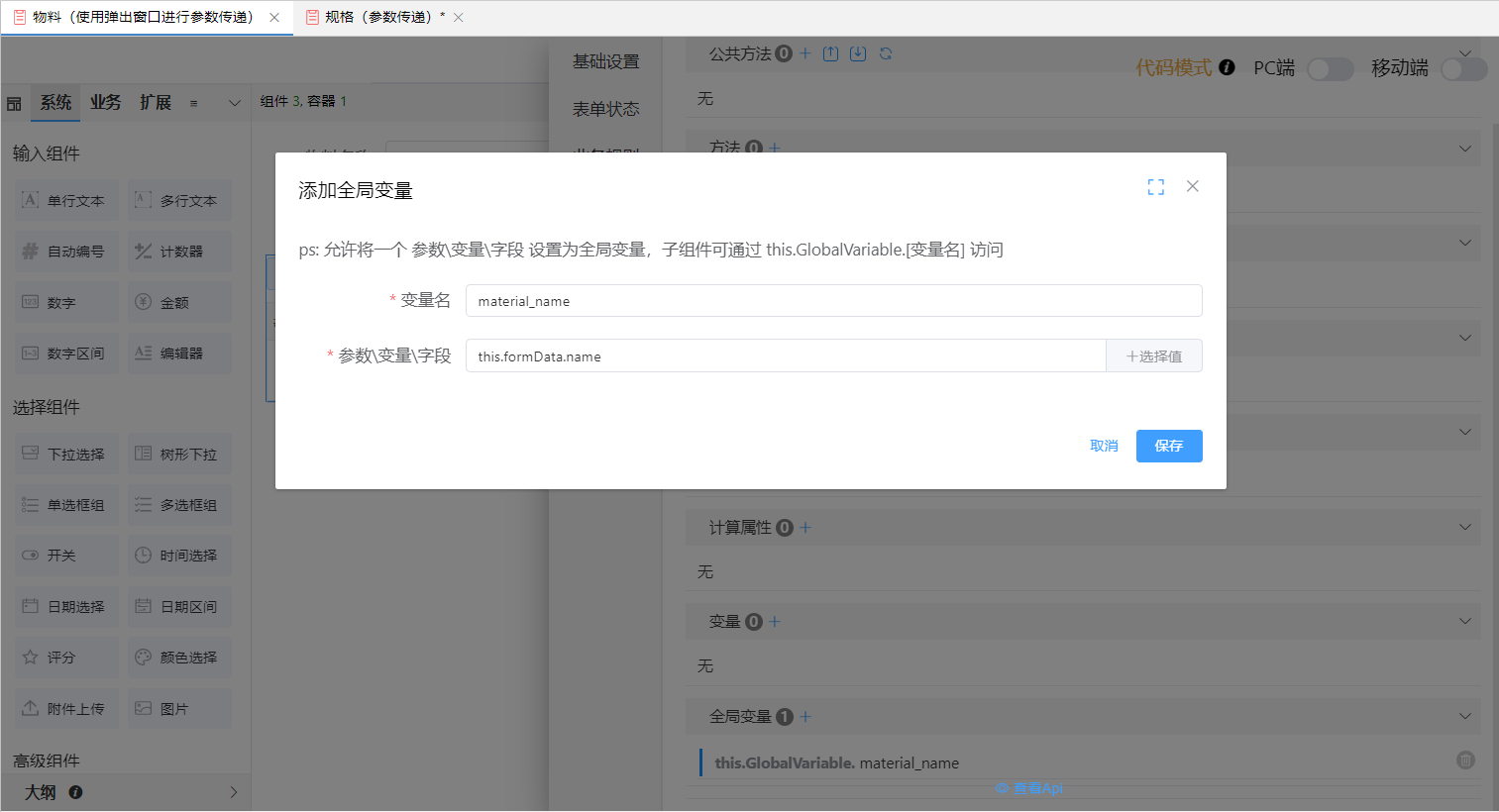
Task: Click the info icon beside 代码模式
Action: [1227, 67]
